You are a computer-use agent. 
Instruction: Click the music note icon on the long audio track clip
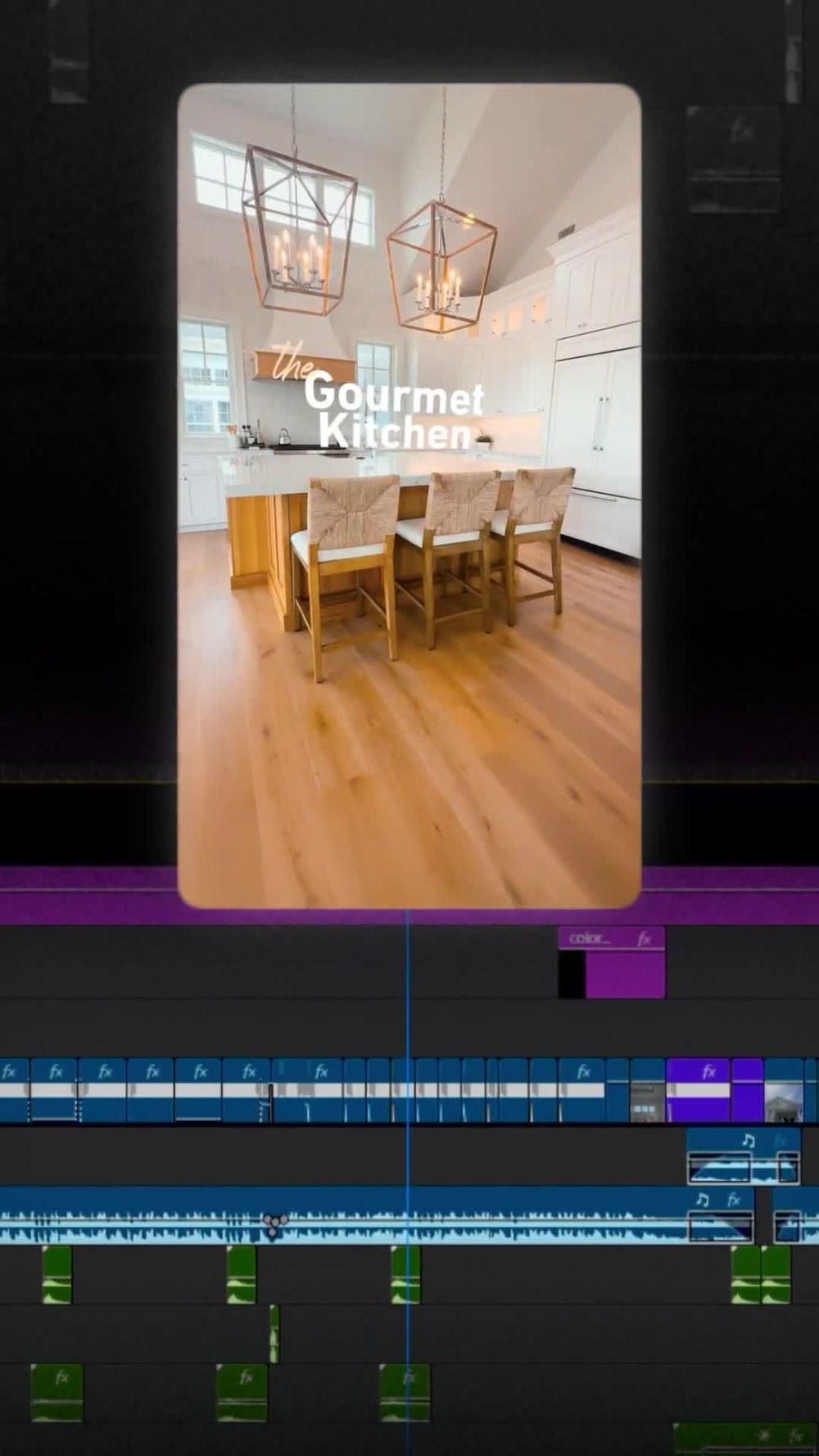coord(702,1200)
